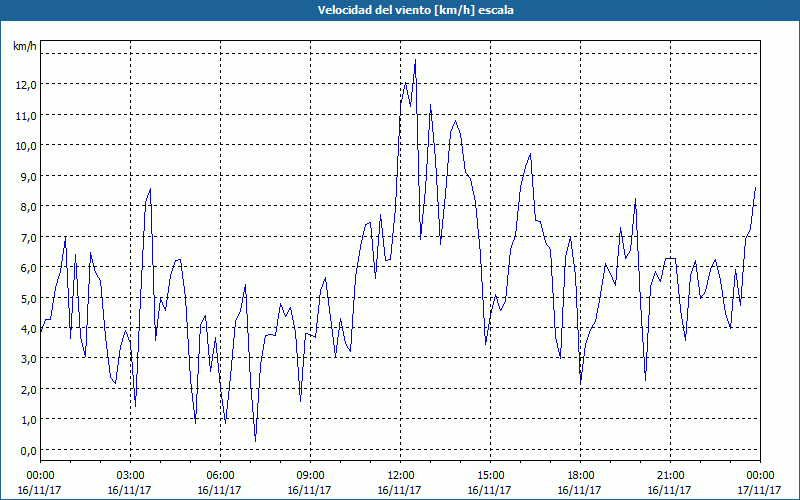This screenshot has height=500, width=800.
Task: Select the 10,0 y-axis label
Action: click(26, 146)
